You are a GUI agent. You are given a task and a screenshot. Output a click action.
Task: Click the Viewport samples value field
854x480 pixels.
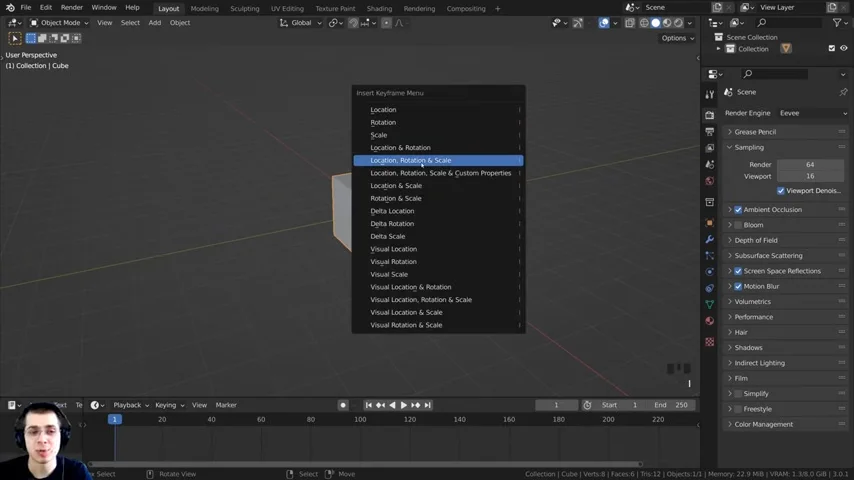coord(810,176)
